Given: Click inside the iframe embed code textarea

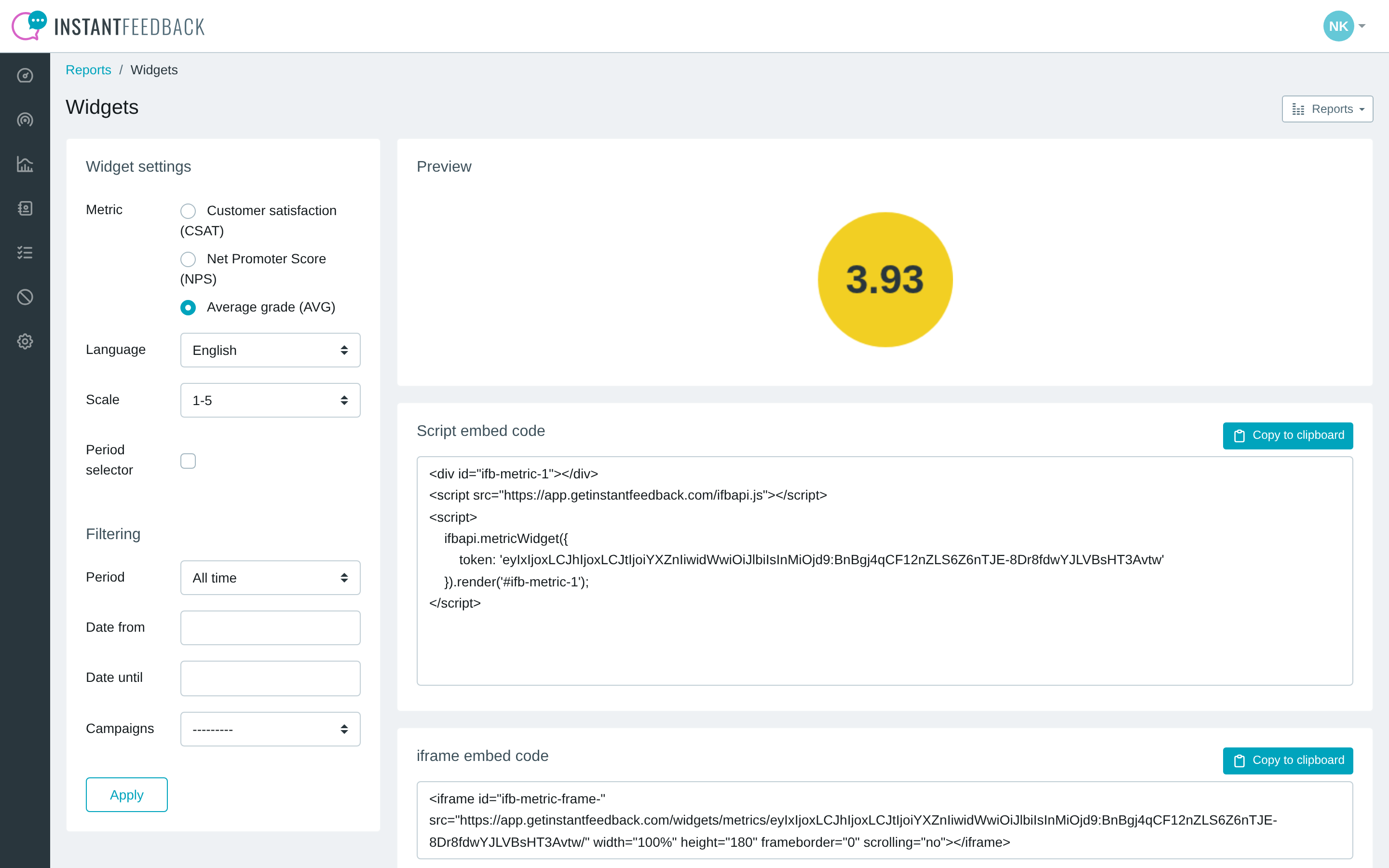Looking at the screenshot, I should pos(885,820).
